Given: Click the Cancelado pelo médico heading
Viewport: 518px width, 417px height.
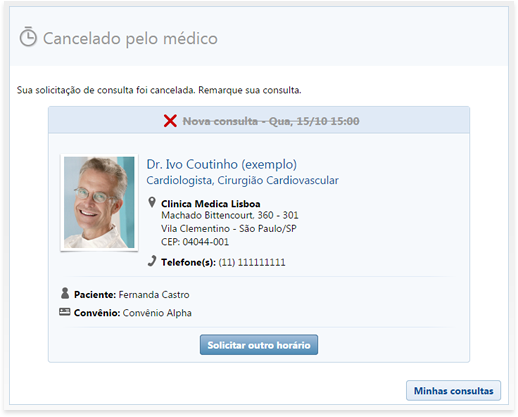Looking at the screenshot, I should click(x=130, y=38).
